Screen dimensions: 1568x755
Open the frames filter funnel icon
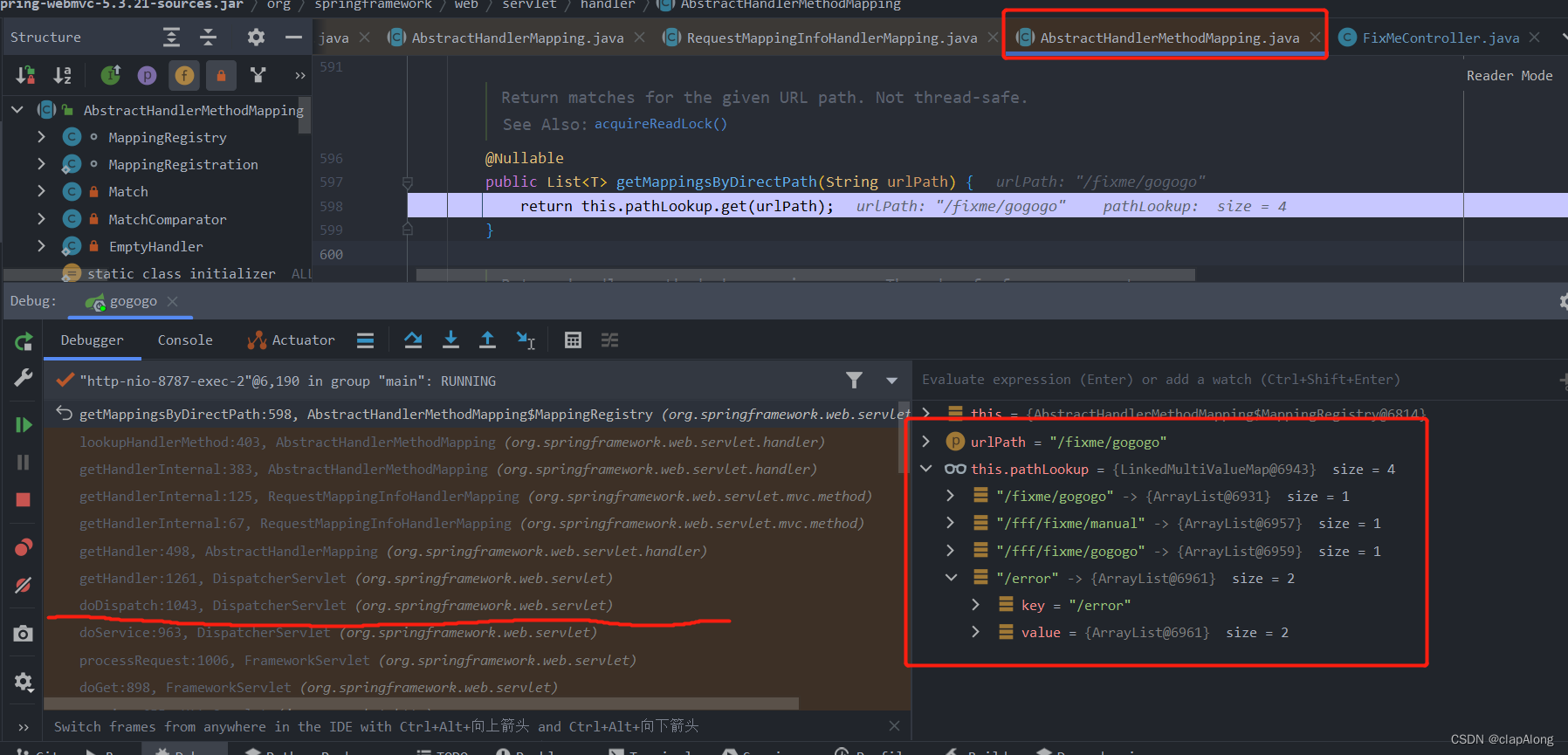coord(854,380)
